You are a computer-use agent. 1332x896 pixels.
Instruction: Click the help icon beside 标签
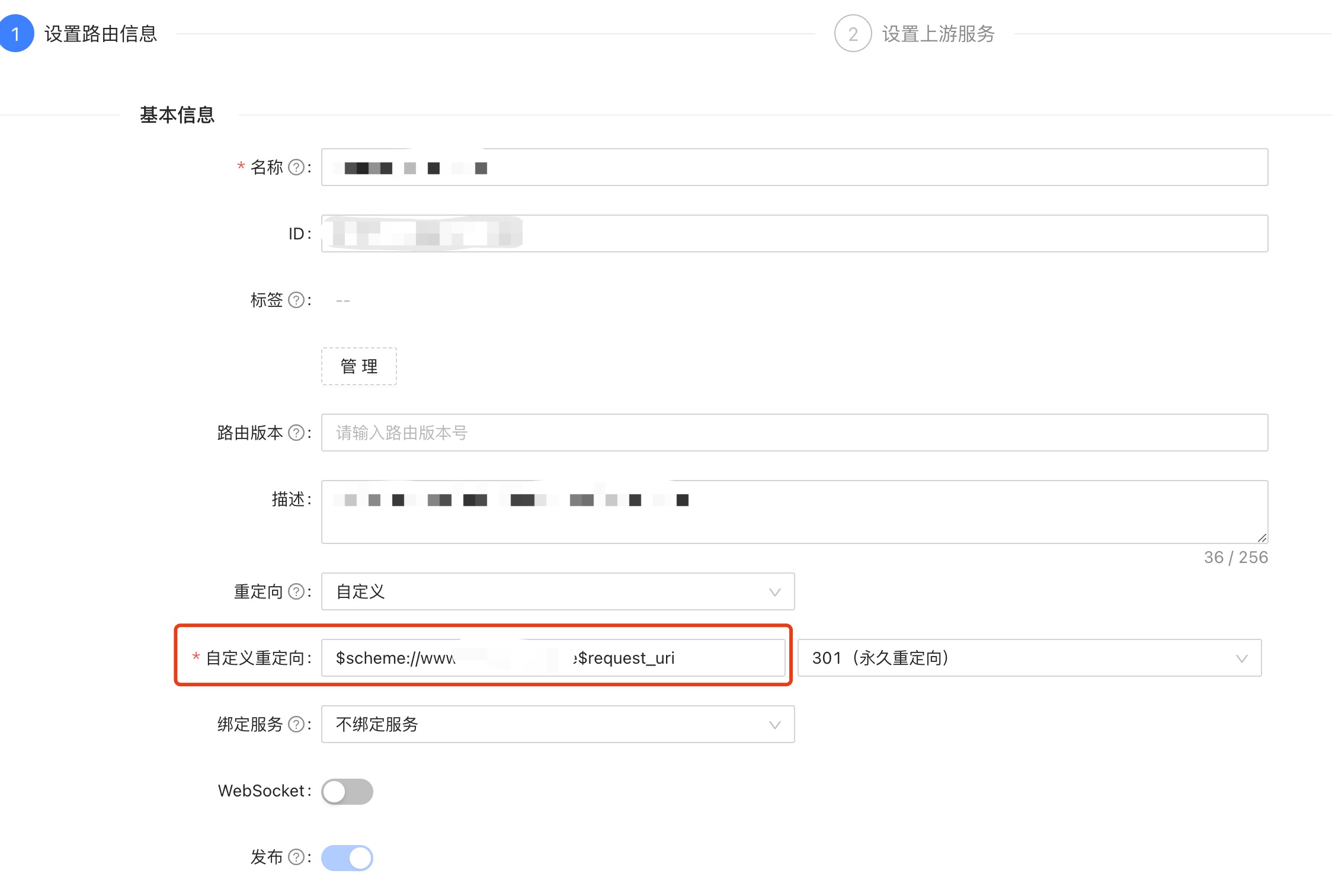pyautogui.click(x=298, y=300)
